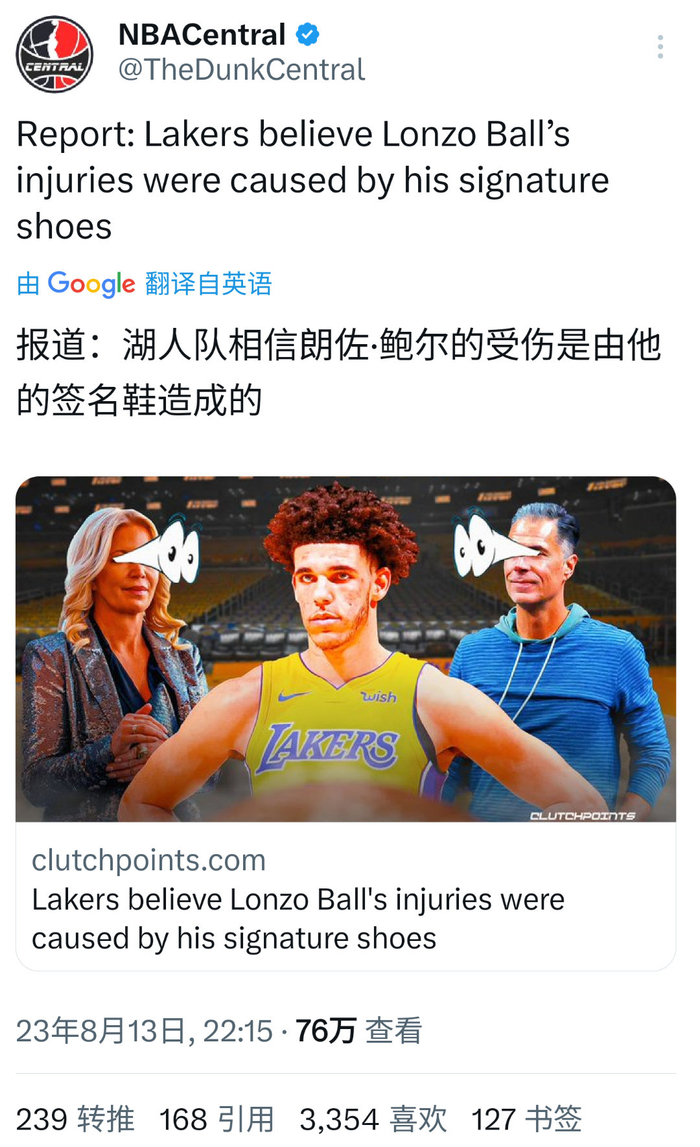Click the translated Chinese tweet text
Viewport: 700px width, 1147px height.
(339, 372)
